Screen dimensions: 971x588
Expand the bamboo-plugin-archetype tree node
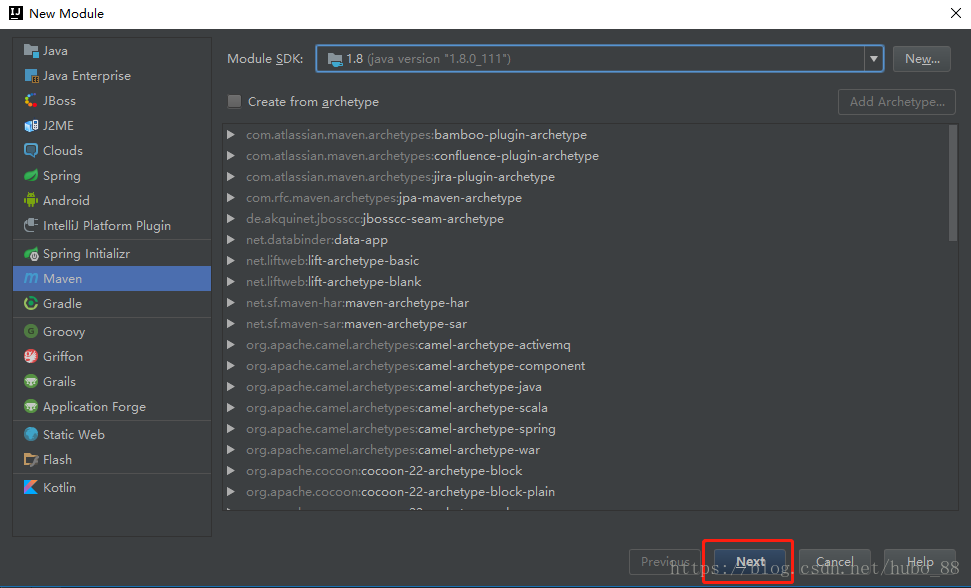pos(231,135)
